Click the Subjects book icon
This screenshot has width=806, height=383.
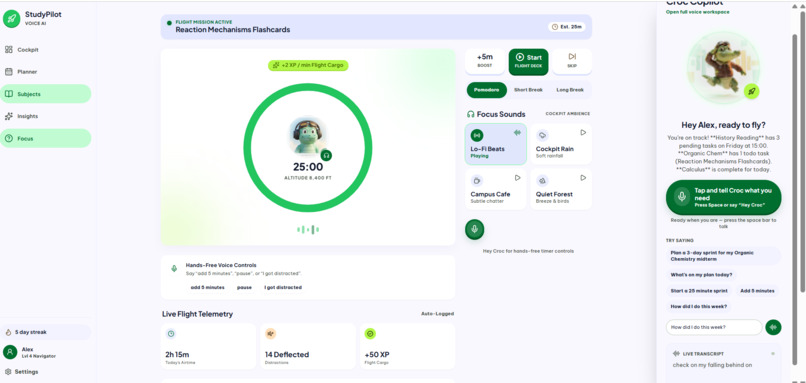pos(9,94)
